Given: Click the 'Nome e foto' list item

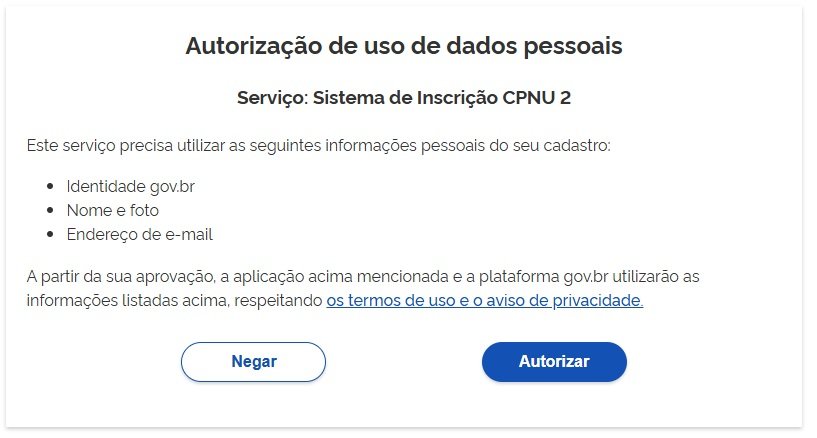Looking at the screenshot, I should click(x=113, y=210).
